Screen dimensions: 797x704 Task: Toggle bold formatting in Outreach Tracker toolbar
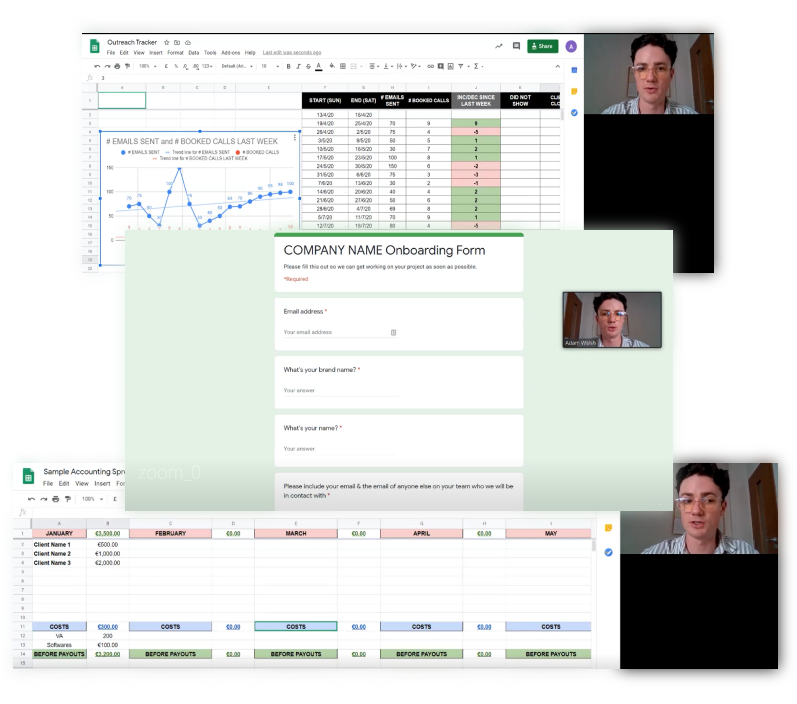point(288,66)
